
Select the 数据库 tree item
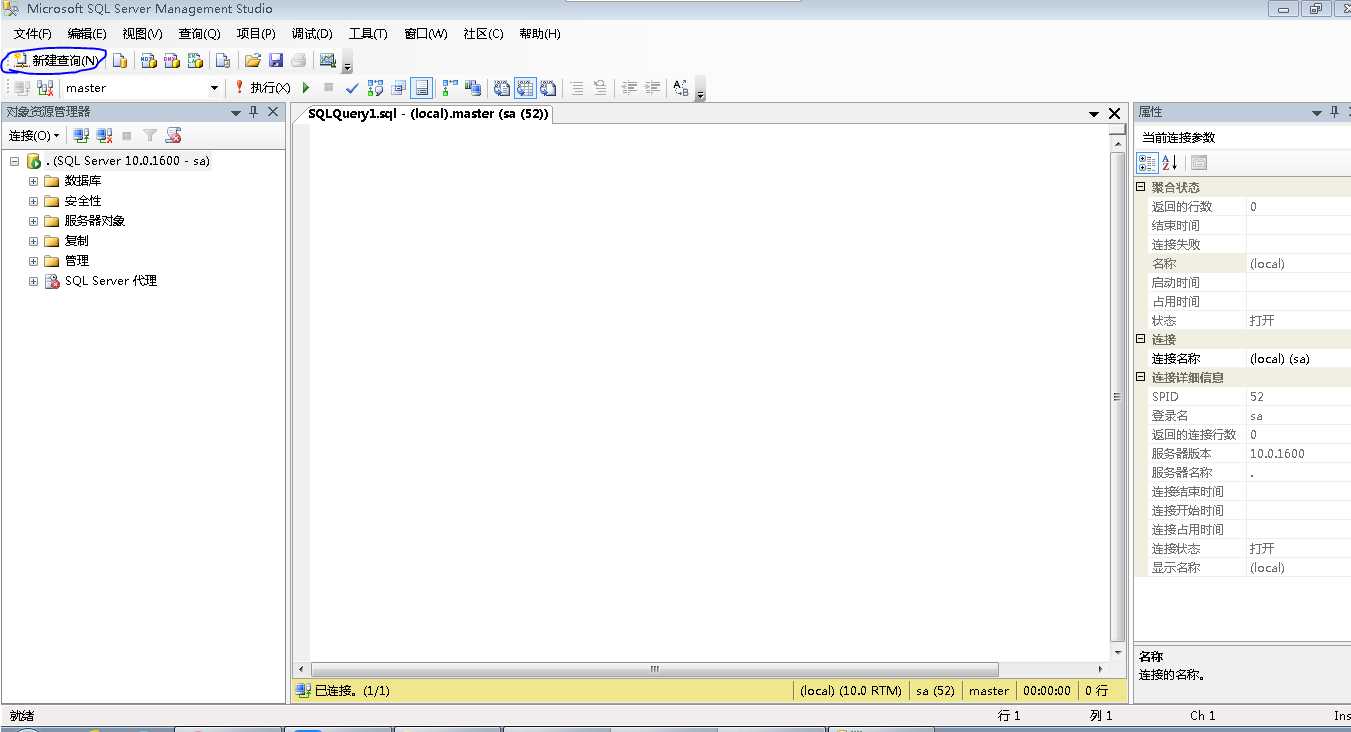point(83,181)
